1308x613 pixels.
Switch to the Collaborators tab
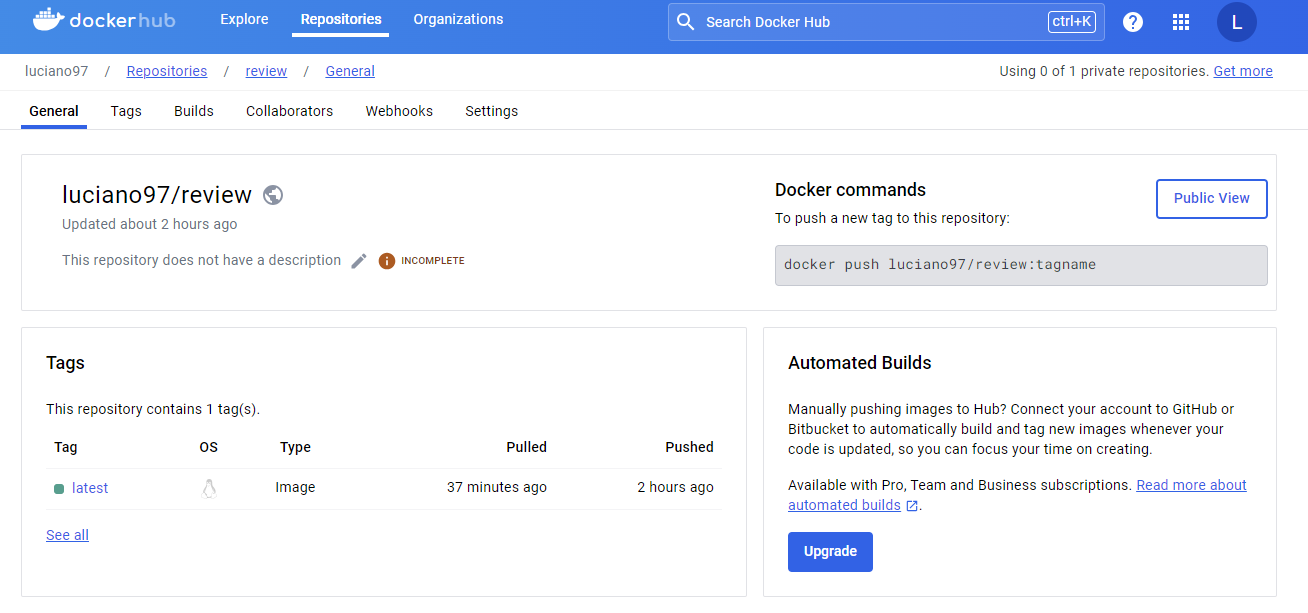(290, 111)
